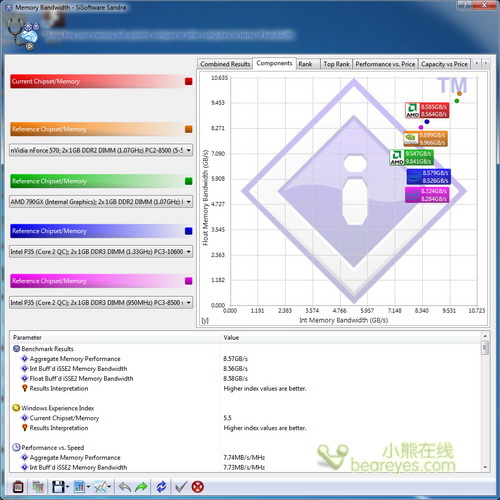
Task: Click the nVidia logo on orange chart label
Action: pos(411,139)
